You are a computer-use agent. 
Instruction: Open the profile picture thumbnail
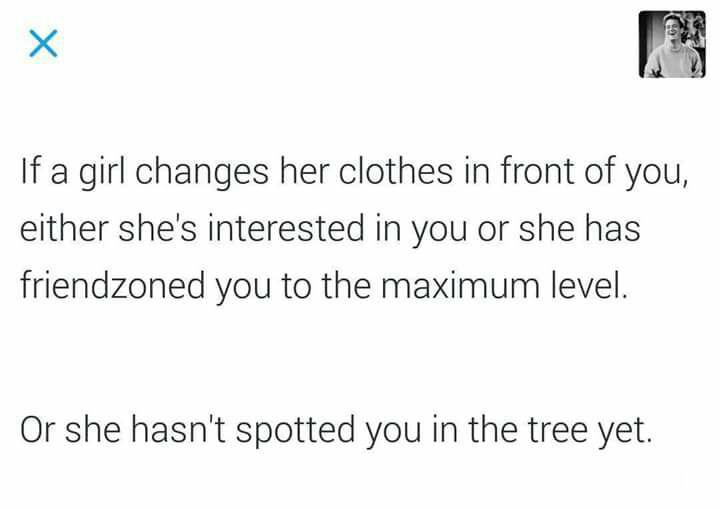coord(672,44)
